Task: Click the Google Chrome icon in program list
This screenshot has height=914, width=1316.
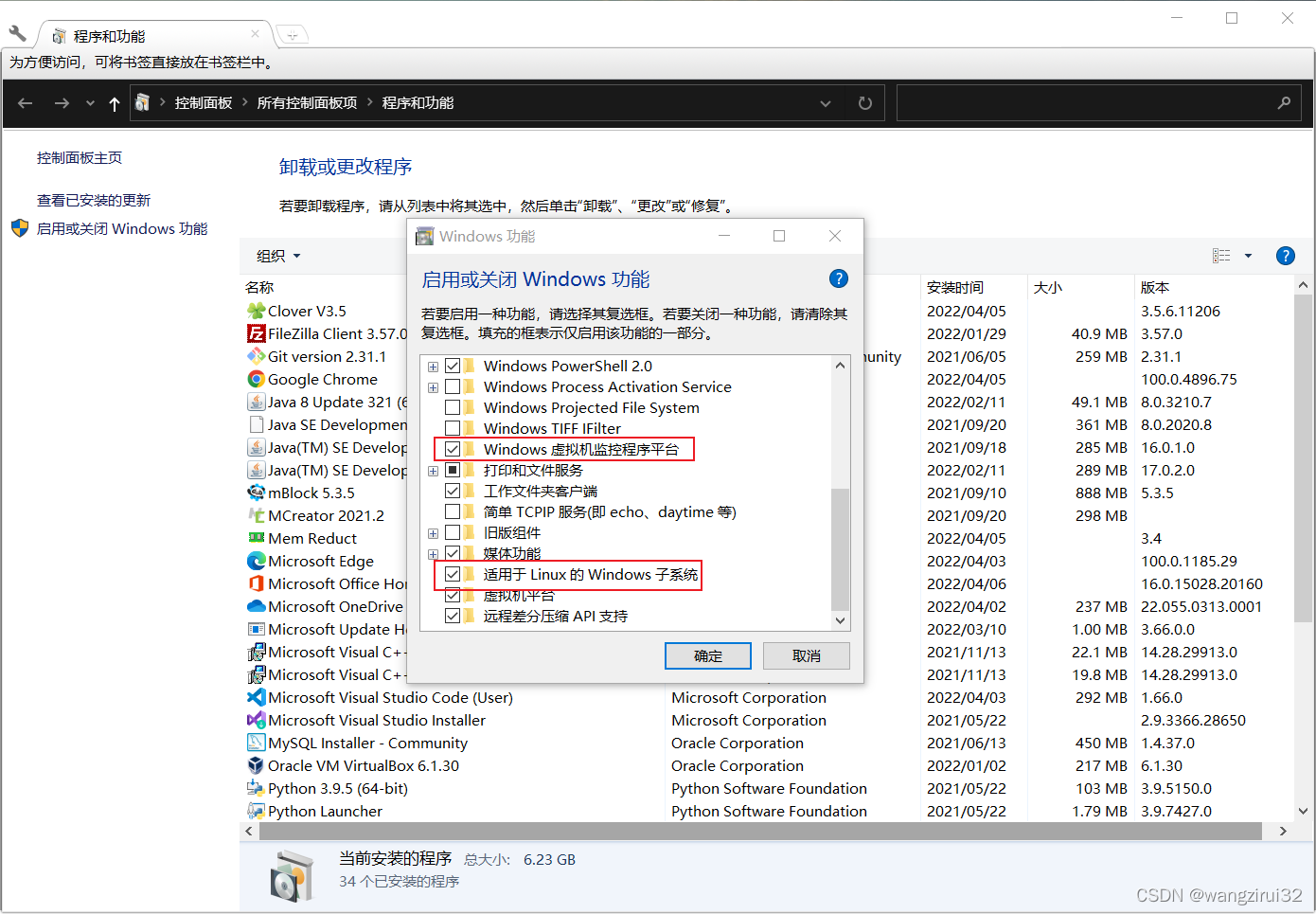Action: click(256, 379)
